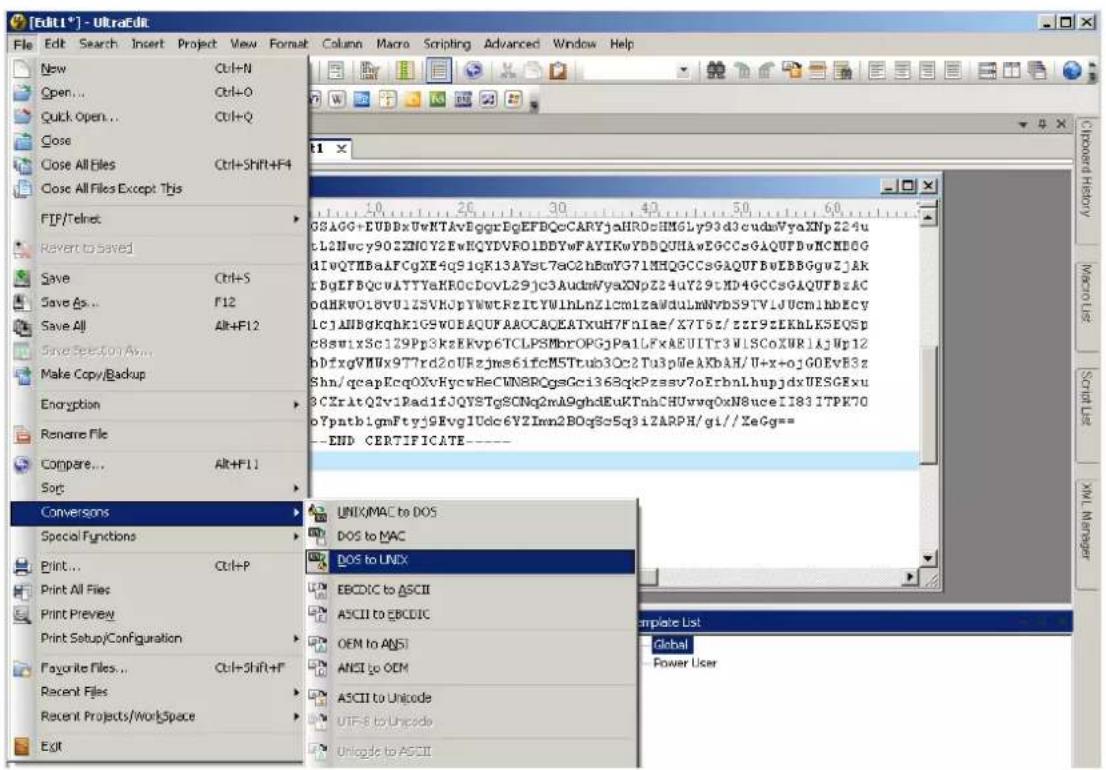This screenshot has height=770, width=1106.
Task: Select Power User in template list
Action: (684, 664)
